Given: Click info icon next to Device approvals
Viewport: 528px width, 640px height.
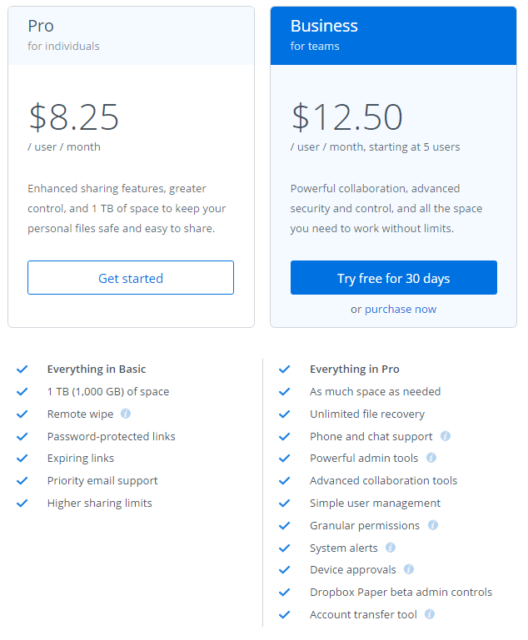Looking at the screenshot, I should tap(408, 569).
